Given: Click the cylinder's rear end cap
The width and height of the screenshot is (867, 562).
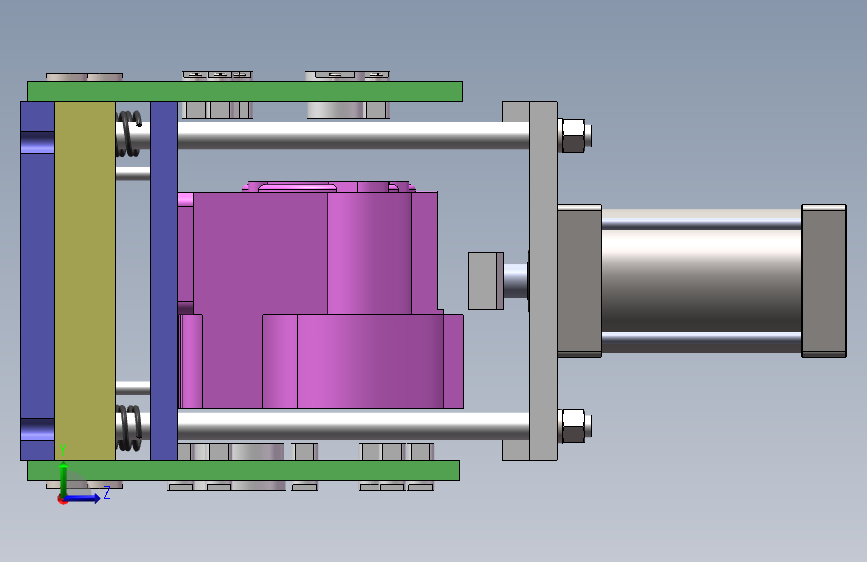Looking at the screenshot, I should (x=824, y=280).
